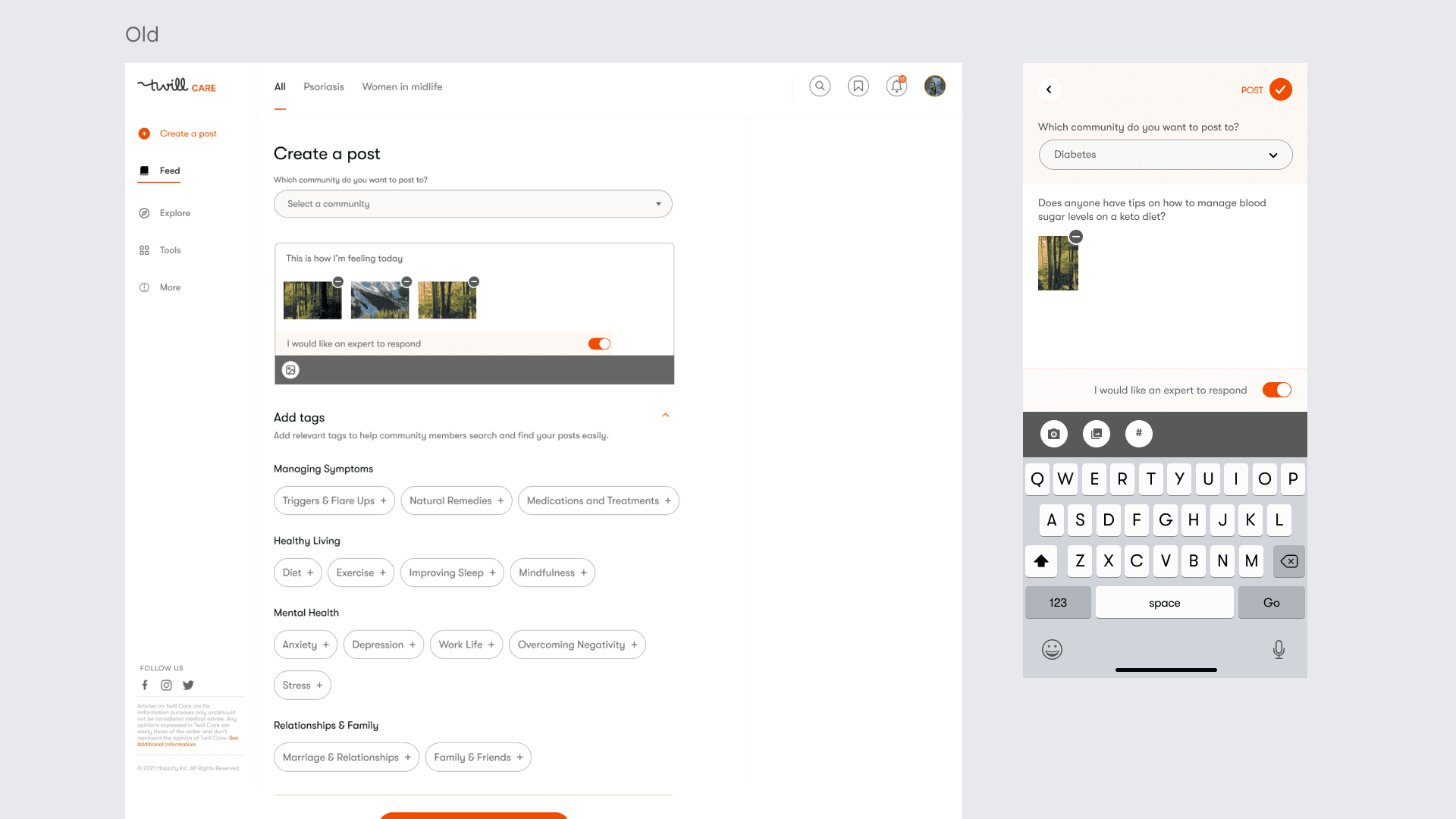Toggle mobile expert response switch
This screenshot has height=819, width=1456.
[x=1276, y=390]
